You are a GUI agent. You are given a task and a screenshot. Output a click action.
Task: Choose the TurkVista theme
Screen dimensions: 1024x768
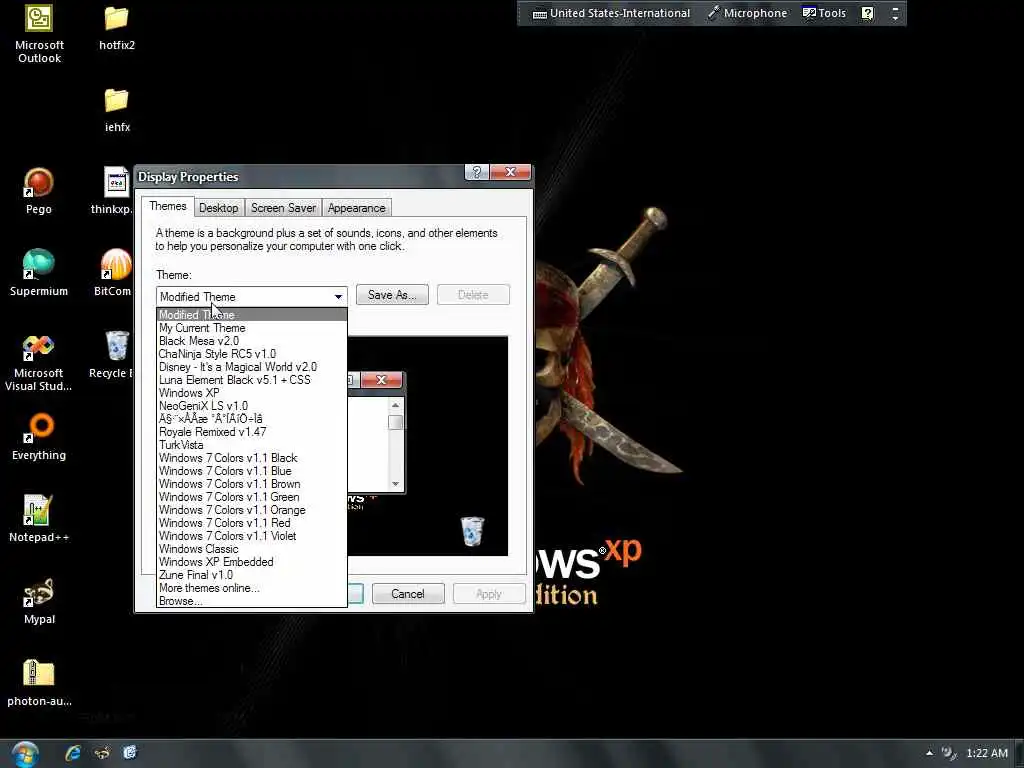click(252, 445)
